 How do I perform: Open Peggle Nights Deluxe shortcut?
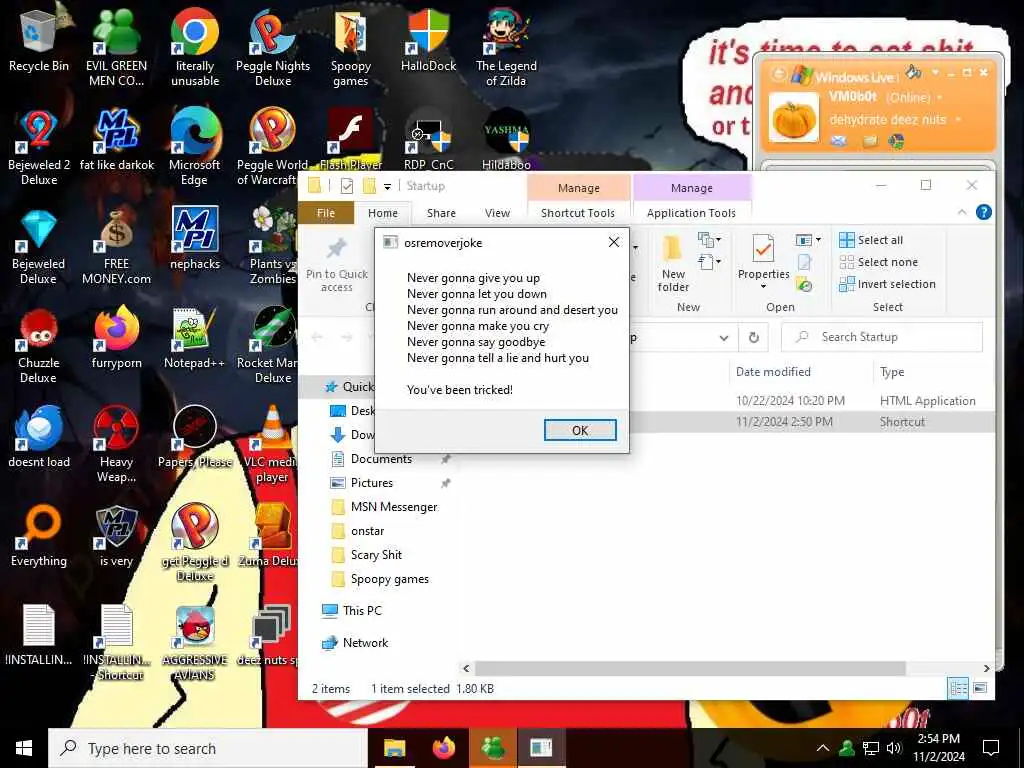point(273,46)
